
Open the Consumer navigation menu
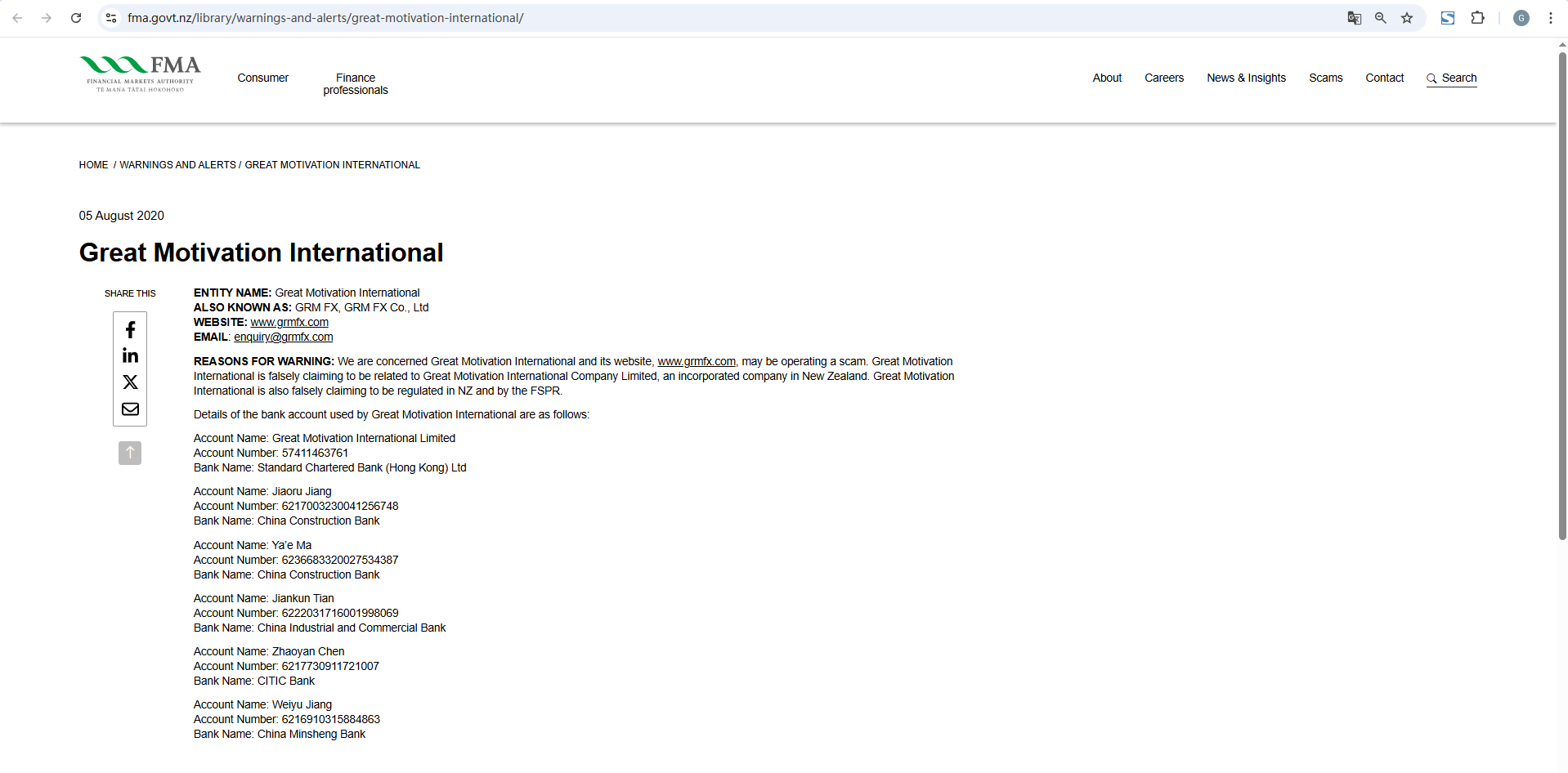(262, 78)
